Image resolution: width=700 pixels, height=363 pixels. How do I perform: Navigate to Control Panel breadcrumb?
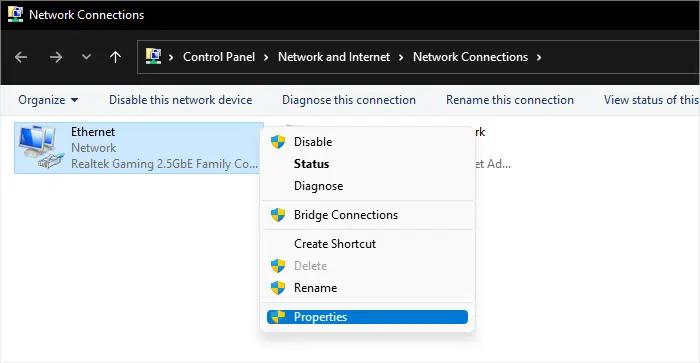coord(219,57)
